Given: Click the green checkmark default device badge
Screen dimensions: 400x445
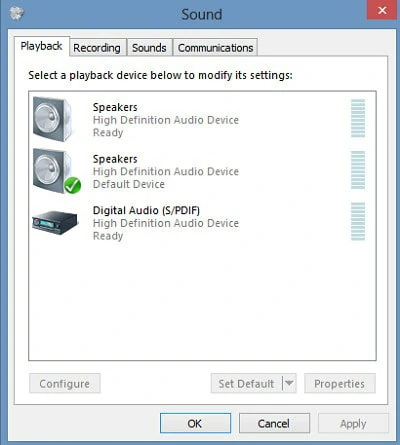Looking at the screenshot, I should (x=73, y=185).
